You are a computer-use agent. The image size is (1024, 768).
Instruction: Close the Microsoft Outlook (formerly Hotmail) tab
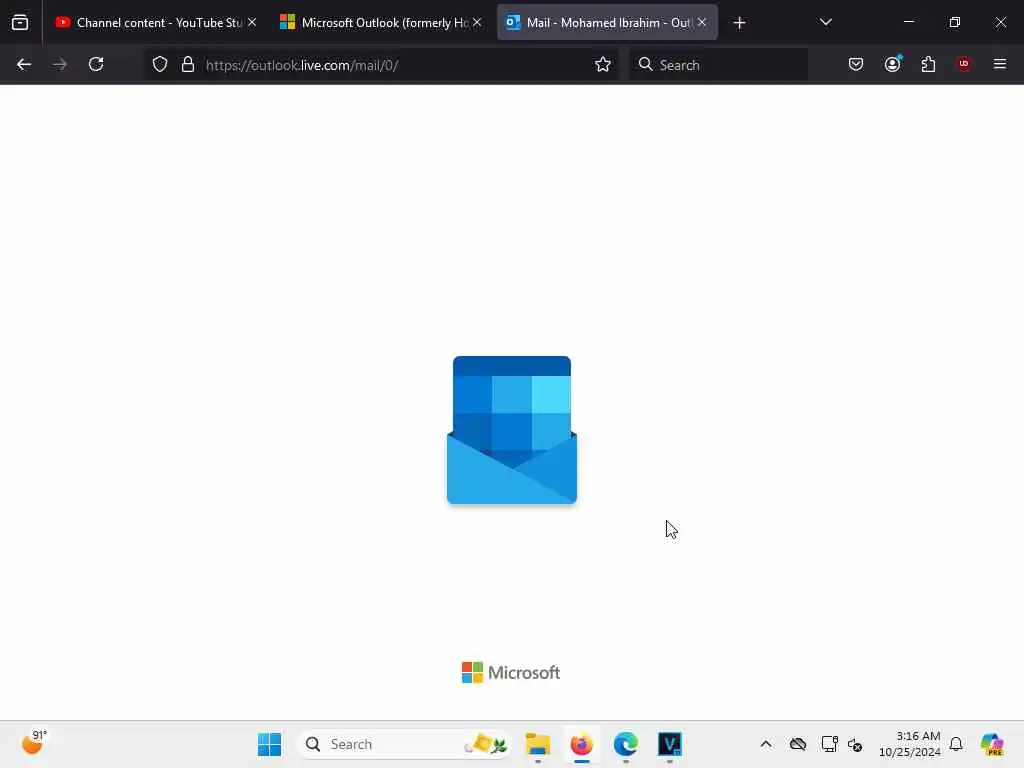tap(477, 22)
